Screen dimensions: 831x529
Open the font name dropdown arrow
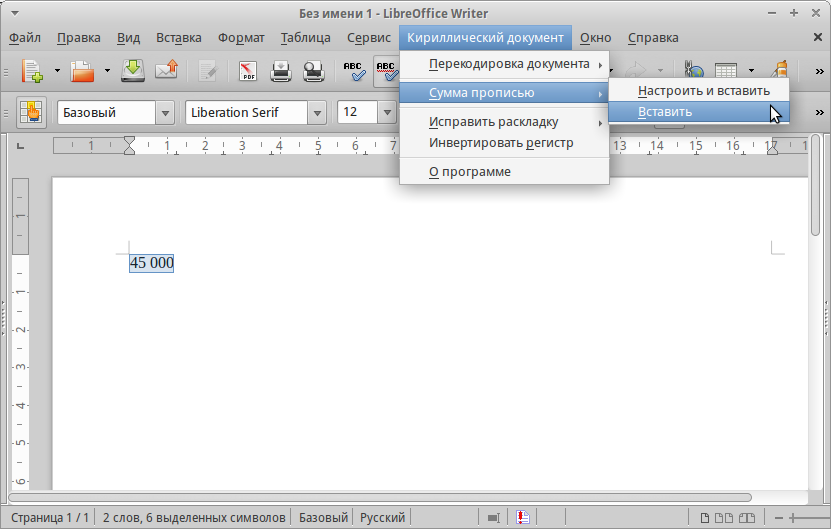[x=317, y=113]
